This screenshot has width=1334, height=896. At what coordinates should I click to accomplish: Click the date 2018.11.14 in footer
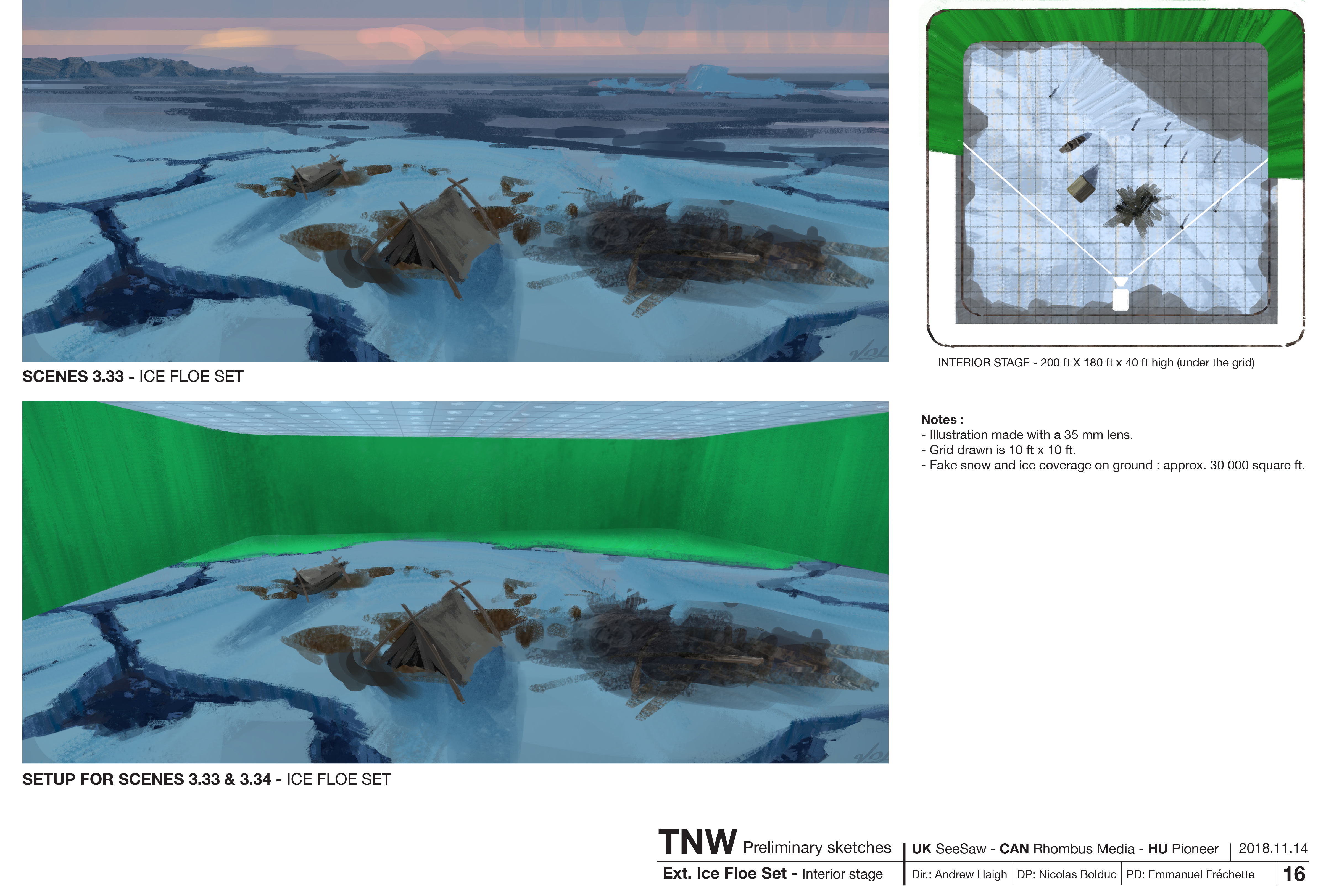coord(1273,849)
